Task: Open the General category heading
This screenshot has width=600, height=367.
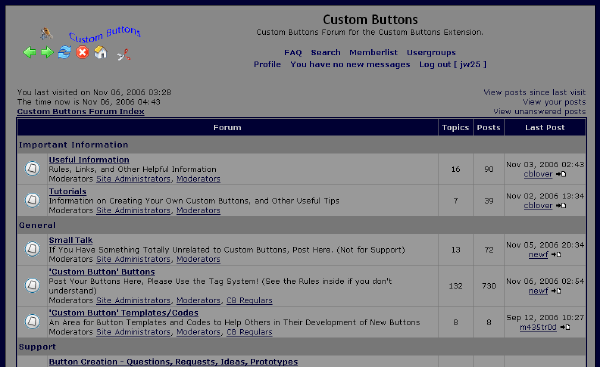Action: click(x=38, y=225)
